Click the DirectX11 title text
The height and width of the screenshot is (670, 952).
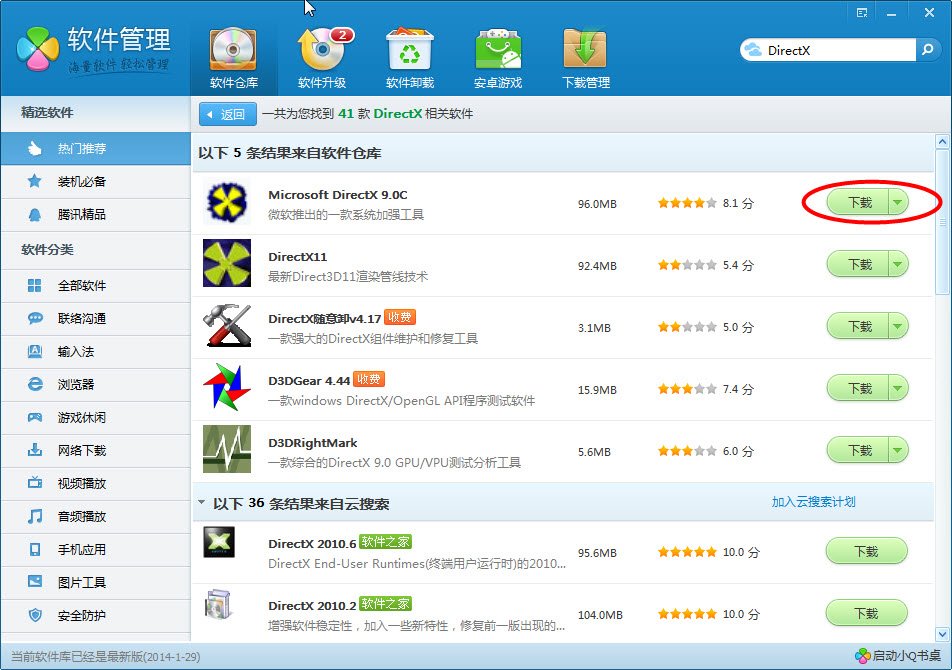pyautogui.click(x=298, y=257)
